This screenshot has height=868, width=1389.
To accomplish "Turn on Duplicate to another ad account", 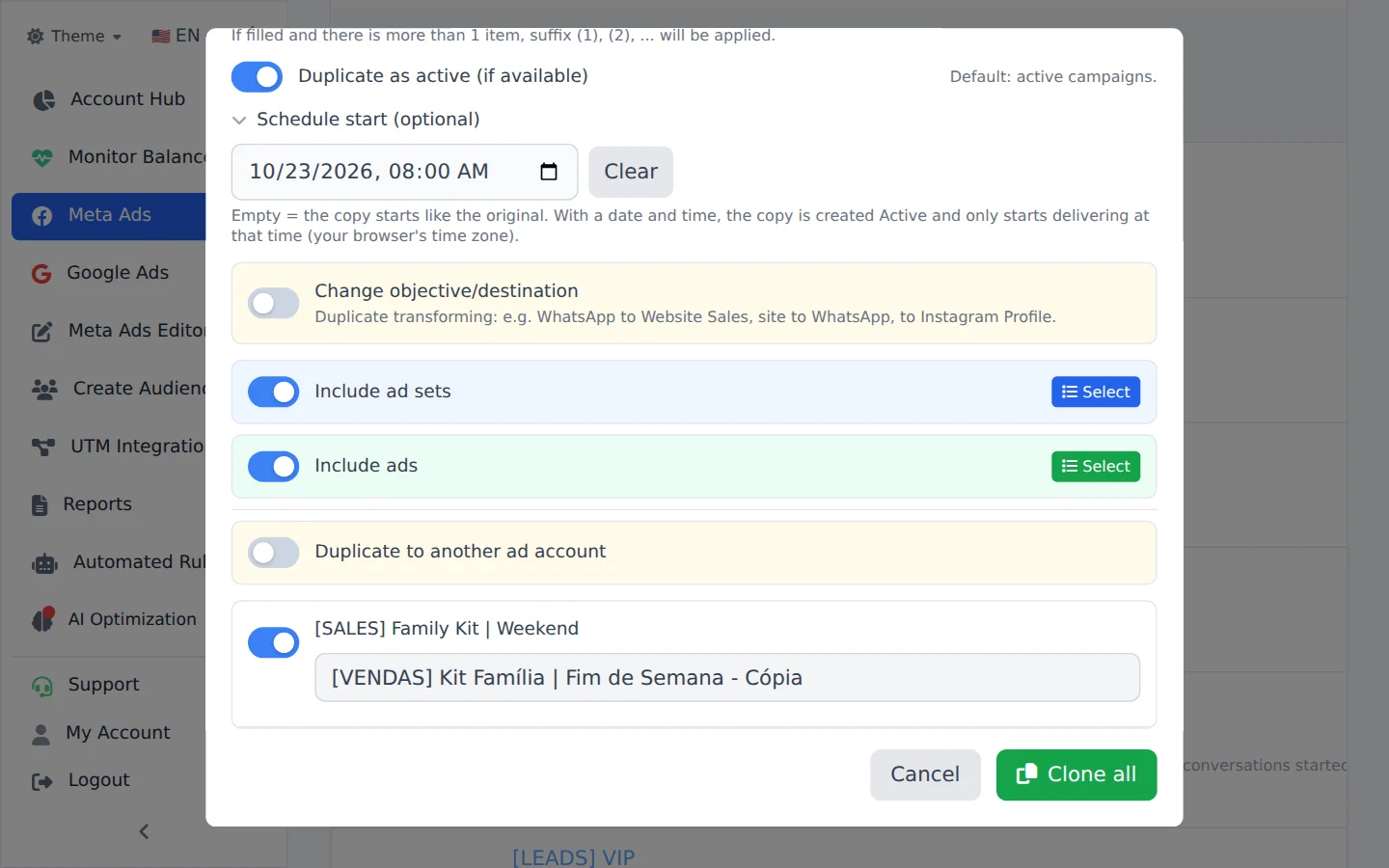I will pos(273,553).
